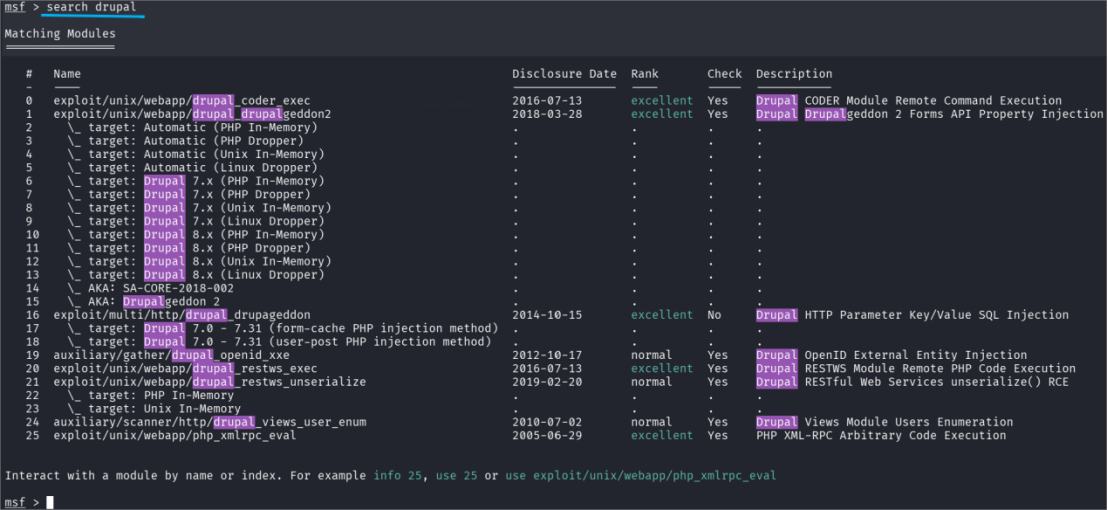Image resolution: width=1108 pixels, height=510 pixels.
Task: Click disclosure date 2016-07-13 of drupal_coder_exec
Action: (x=547, y=101)
